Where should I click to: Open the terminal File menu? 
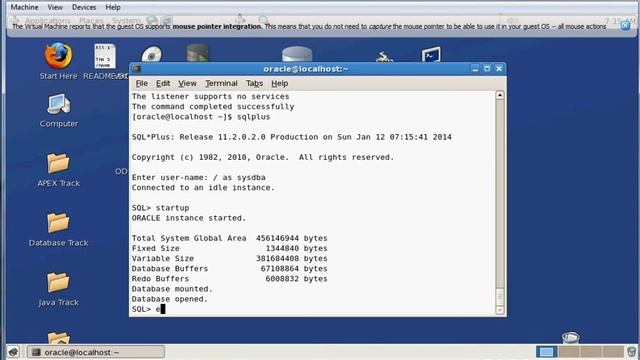point(141,83)
